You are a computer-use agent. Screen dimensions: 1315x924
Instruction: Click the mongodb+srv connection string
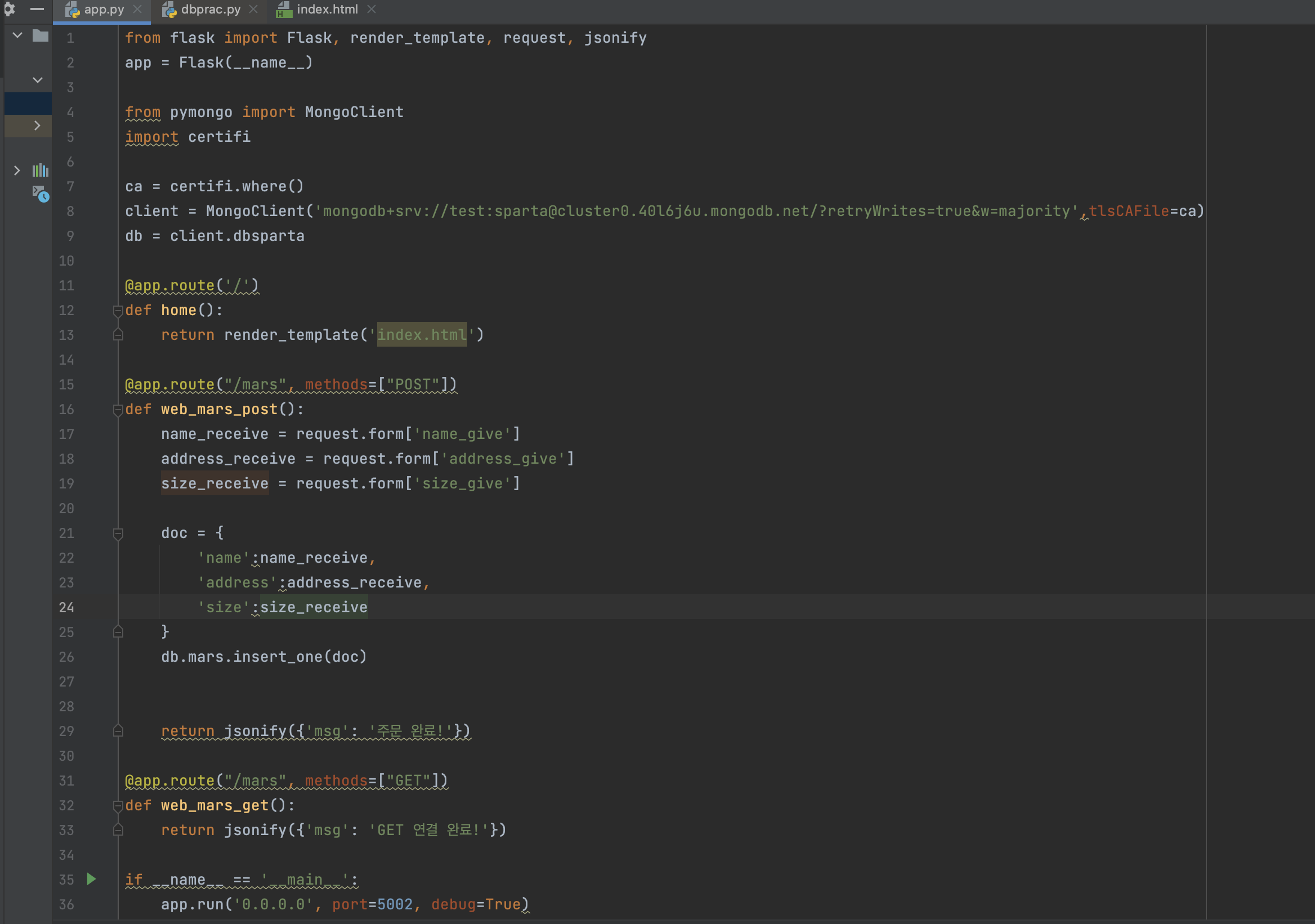point(697,211)
